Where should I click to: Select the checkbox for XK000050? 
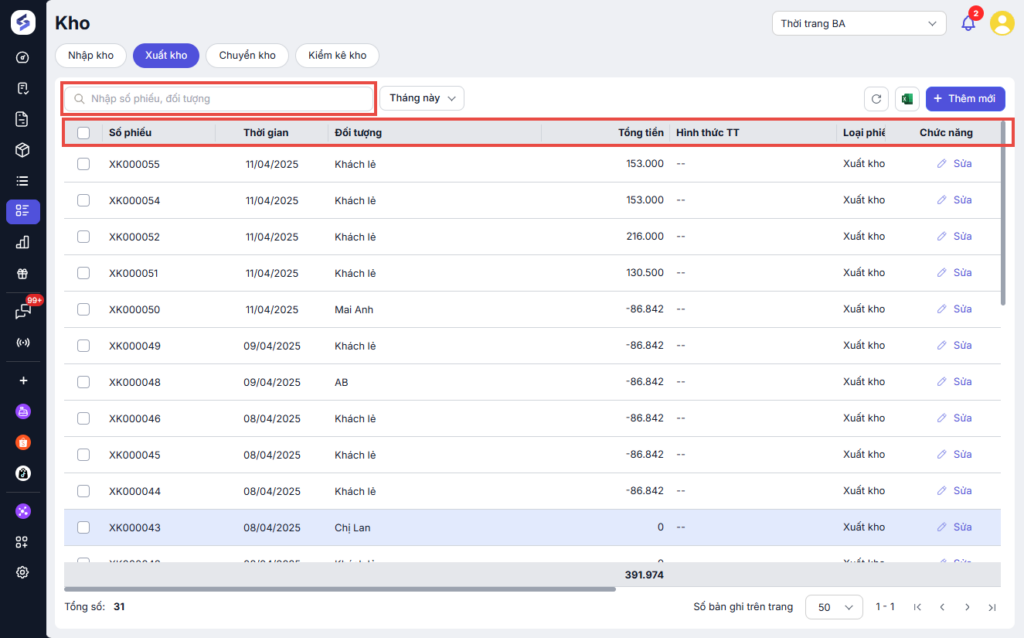coord(84,310)
